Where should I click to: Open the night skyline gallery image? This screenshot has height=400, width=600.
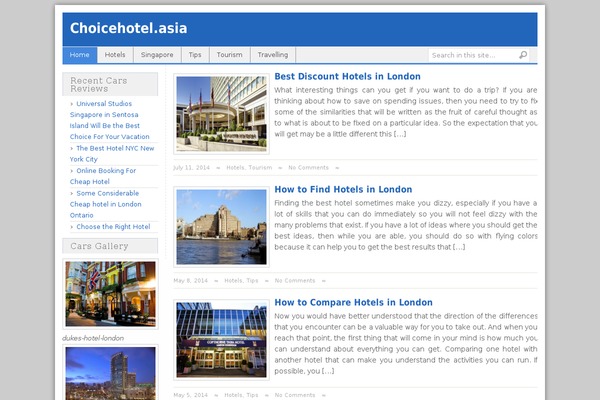[110, 372]
